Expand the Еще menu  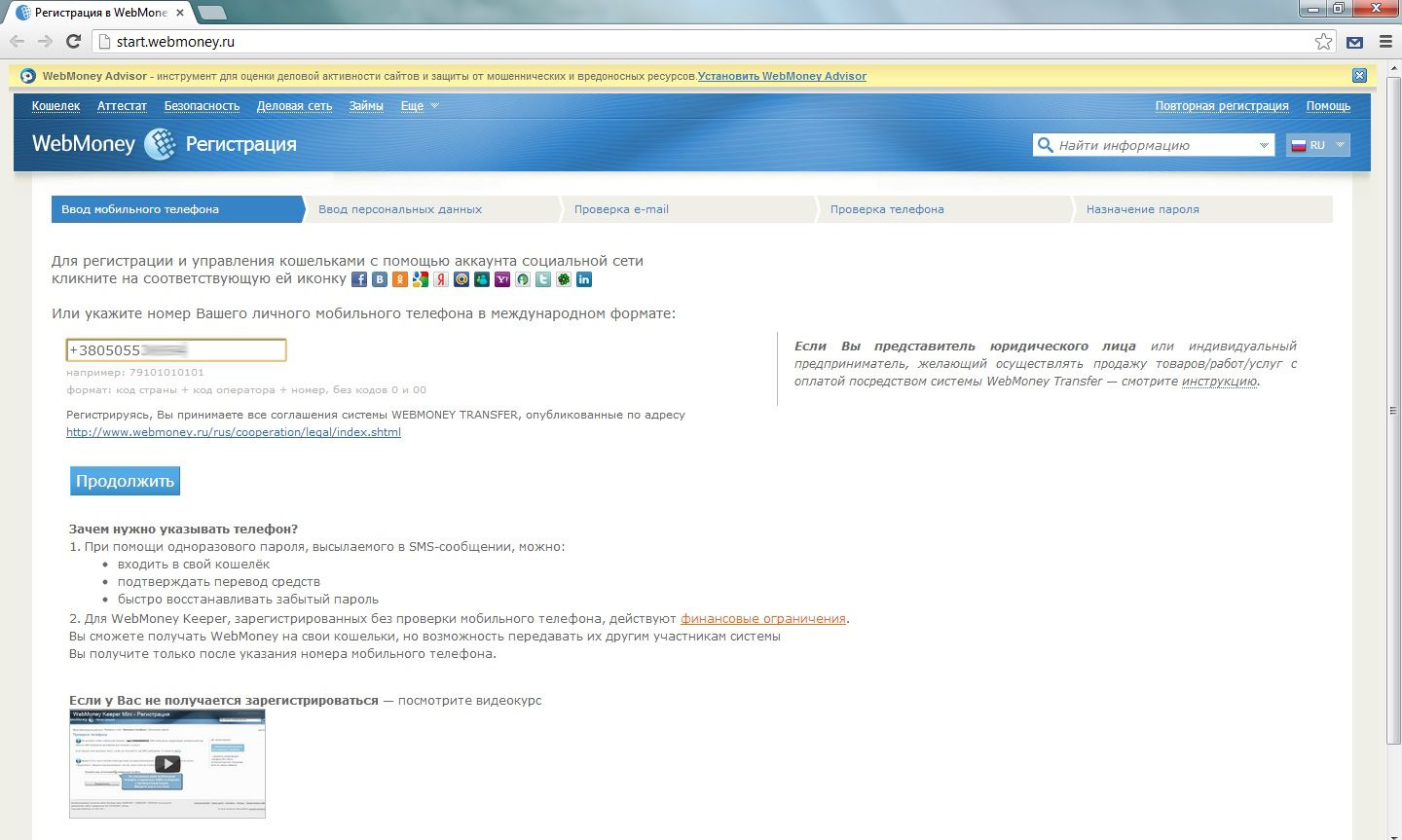pos(420,106)
